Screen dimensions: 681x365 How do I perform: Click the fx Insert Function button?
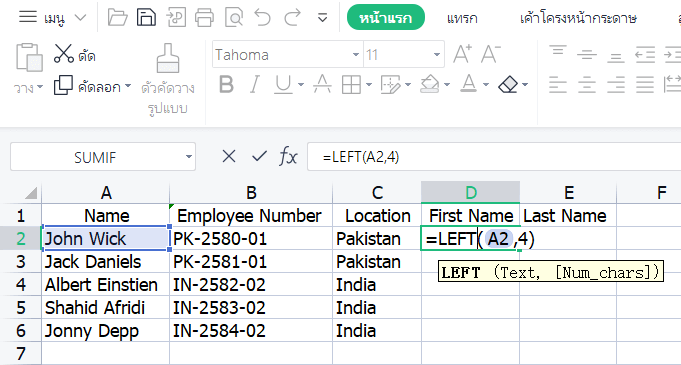tap(288, 156)
